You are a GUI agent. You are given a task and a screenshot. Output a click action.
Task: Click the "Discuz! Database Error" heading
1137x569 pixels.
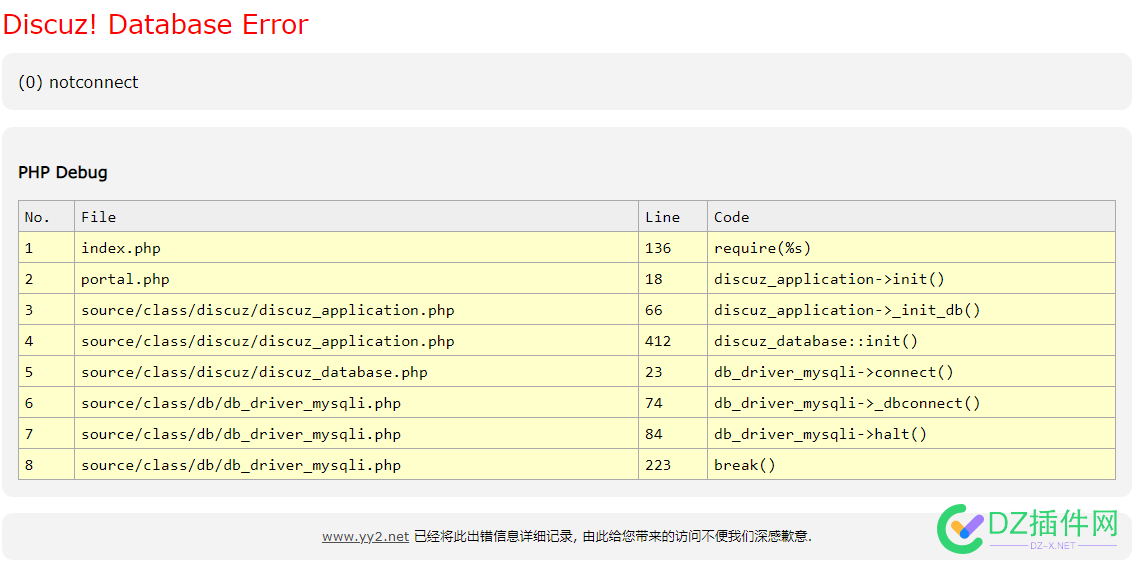pyautogui.click(x=155, y=24)
